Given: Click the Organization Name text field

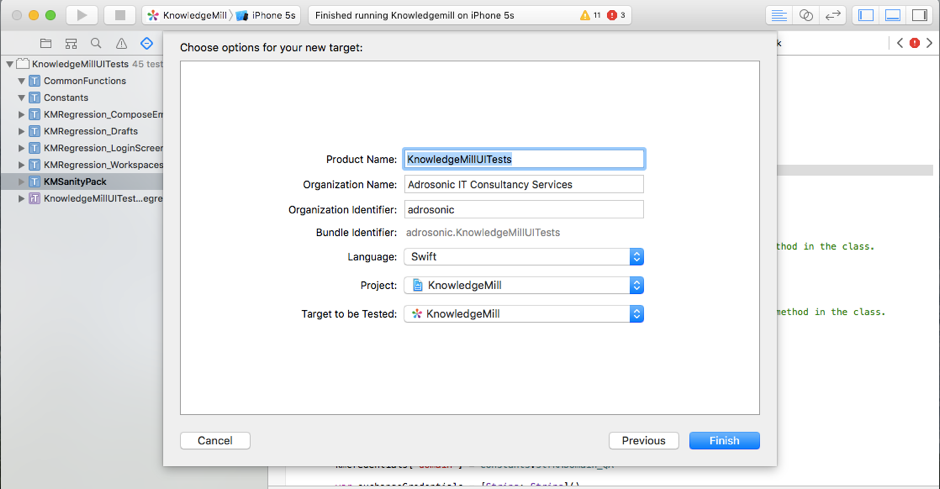Looking at the screenshot, I should click(523, 185).
